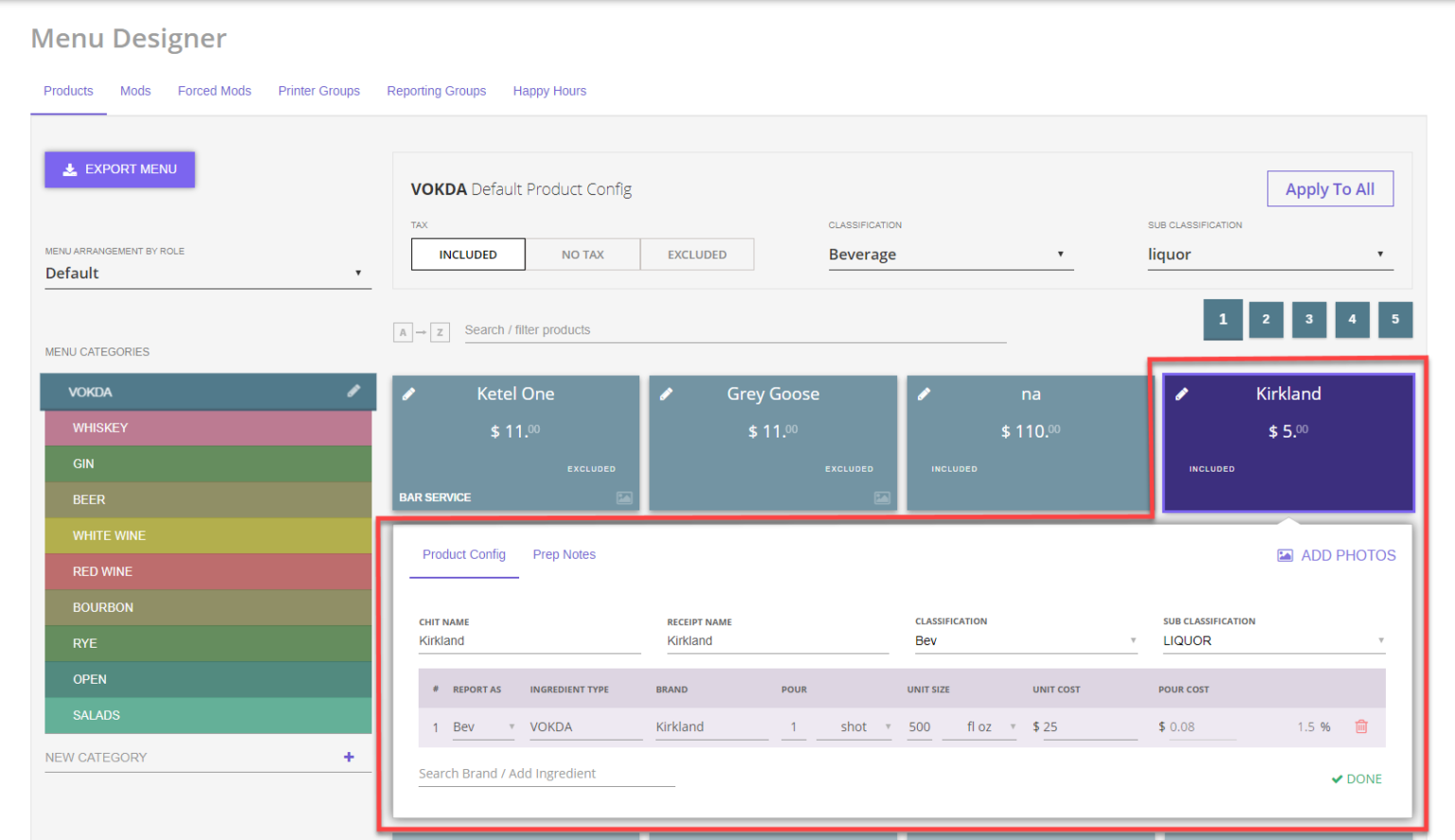Click the A to Z sort icon
This screenshot has width=1455, height=840.
click(x=421, y=332)
